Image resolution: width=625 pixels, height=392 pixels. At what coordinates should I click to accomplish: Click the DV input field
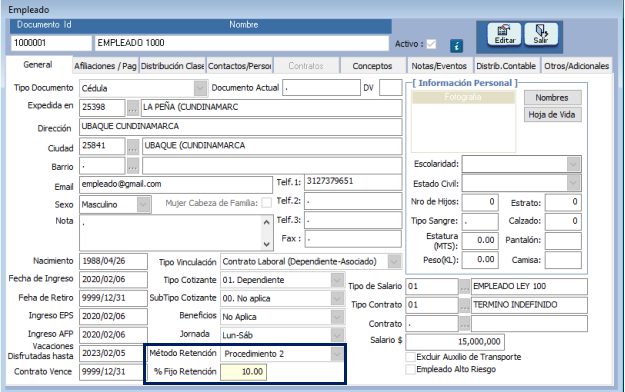pyautogui.click(x=390, y=88)
